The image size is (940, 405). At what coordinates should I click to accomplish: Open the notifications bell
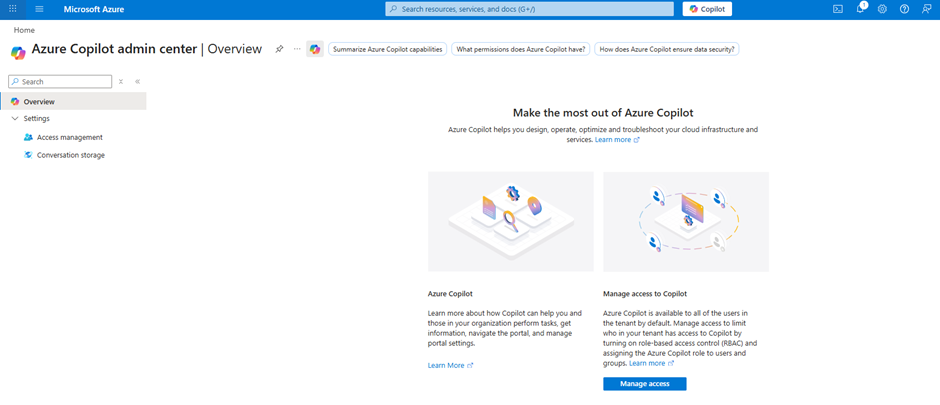pos(860,9)
